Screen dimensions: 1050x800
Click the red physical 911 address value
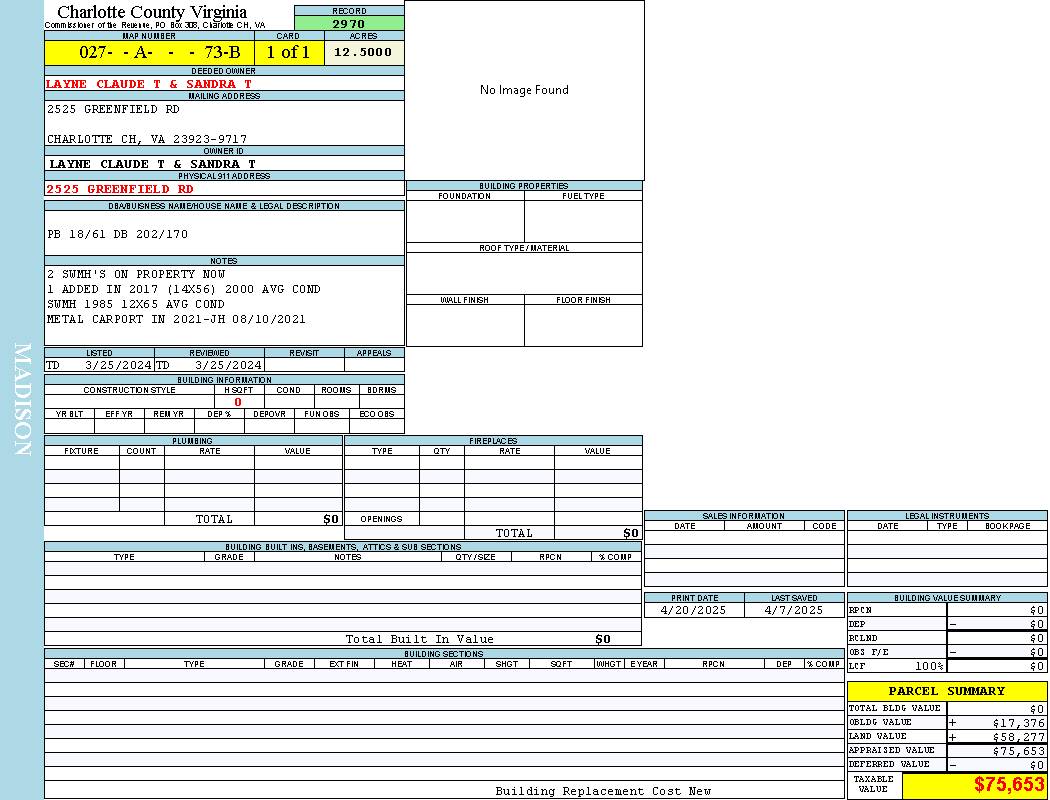[120, 189]
